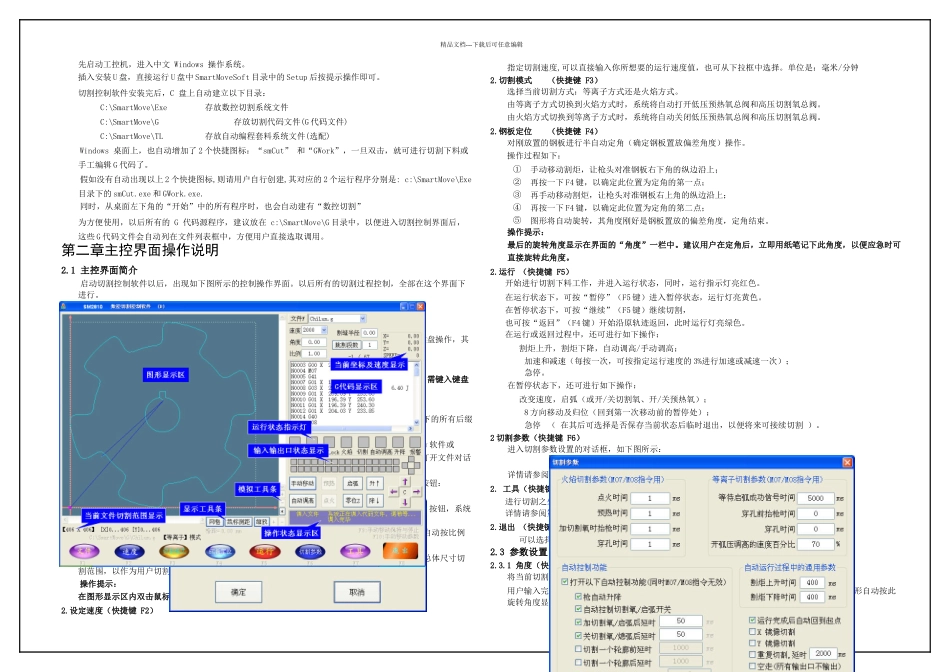This screenshot has height=672, width=950.
Task: Click the 预热时间 input field
Action: [x=650, y=513]
